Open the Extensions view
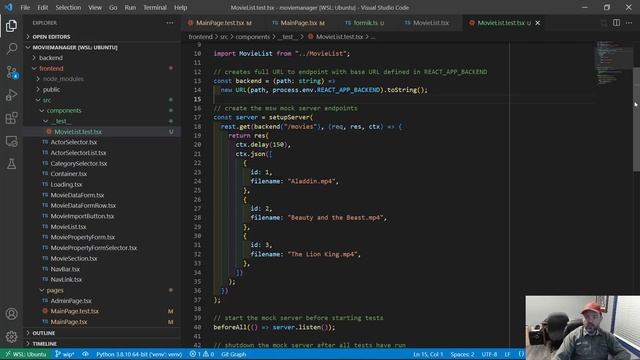 click(11, 118)
